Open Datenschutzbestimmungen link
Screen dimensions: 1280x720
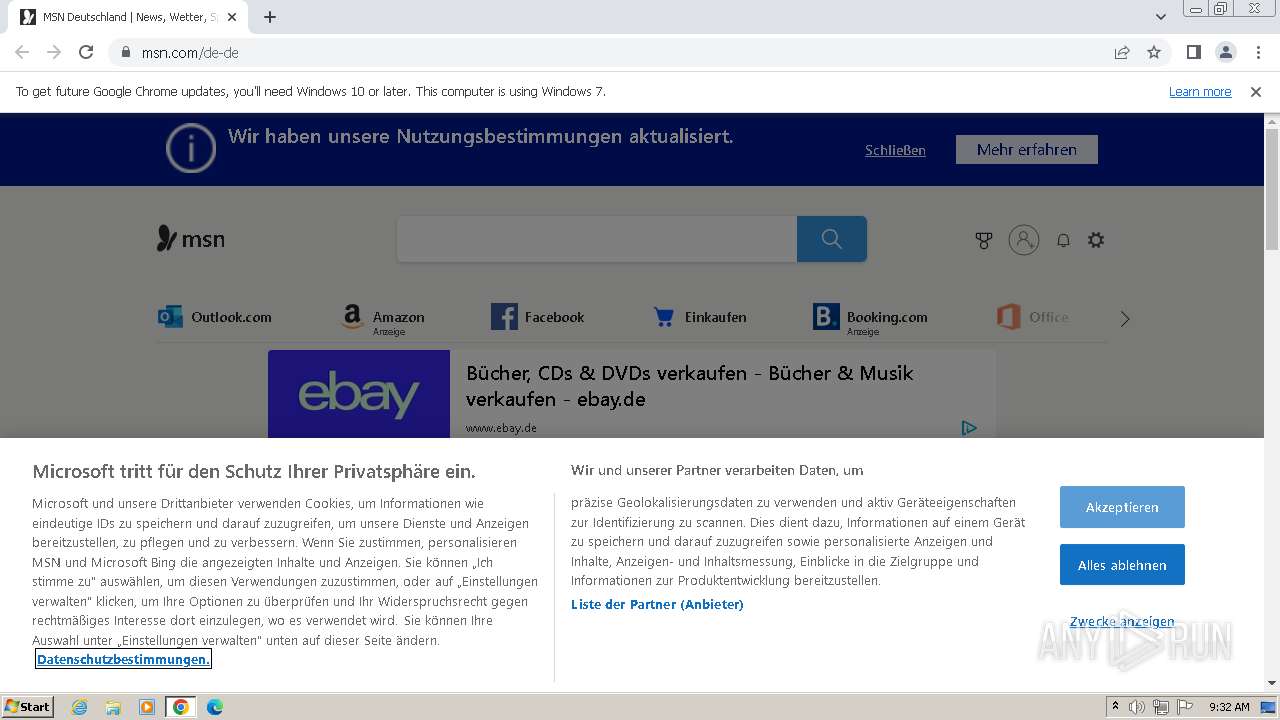[x=123, y=659]
